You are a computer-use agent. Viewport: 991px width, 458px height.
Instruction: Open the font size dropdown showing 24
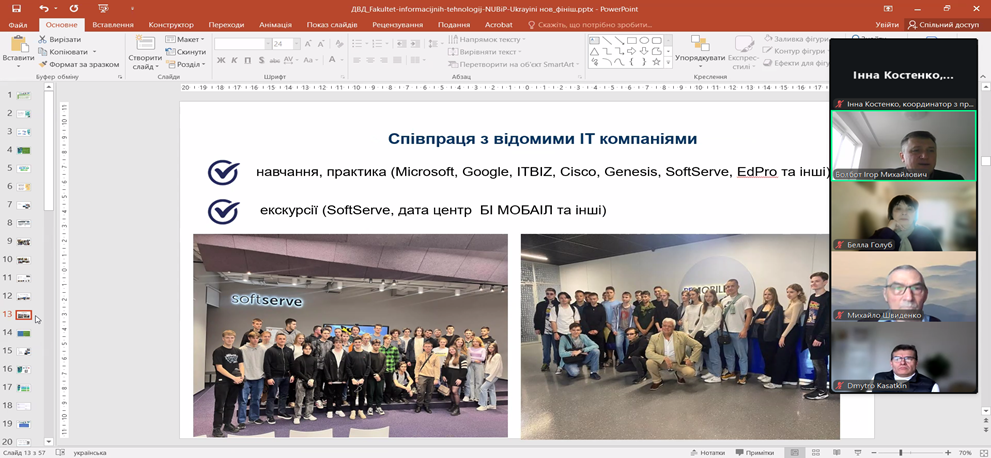[296, 44]
